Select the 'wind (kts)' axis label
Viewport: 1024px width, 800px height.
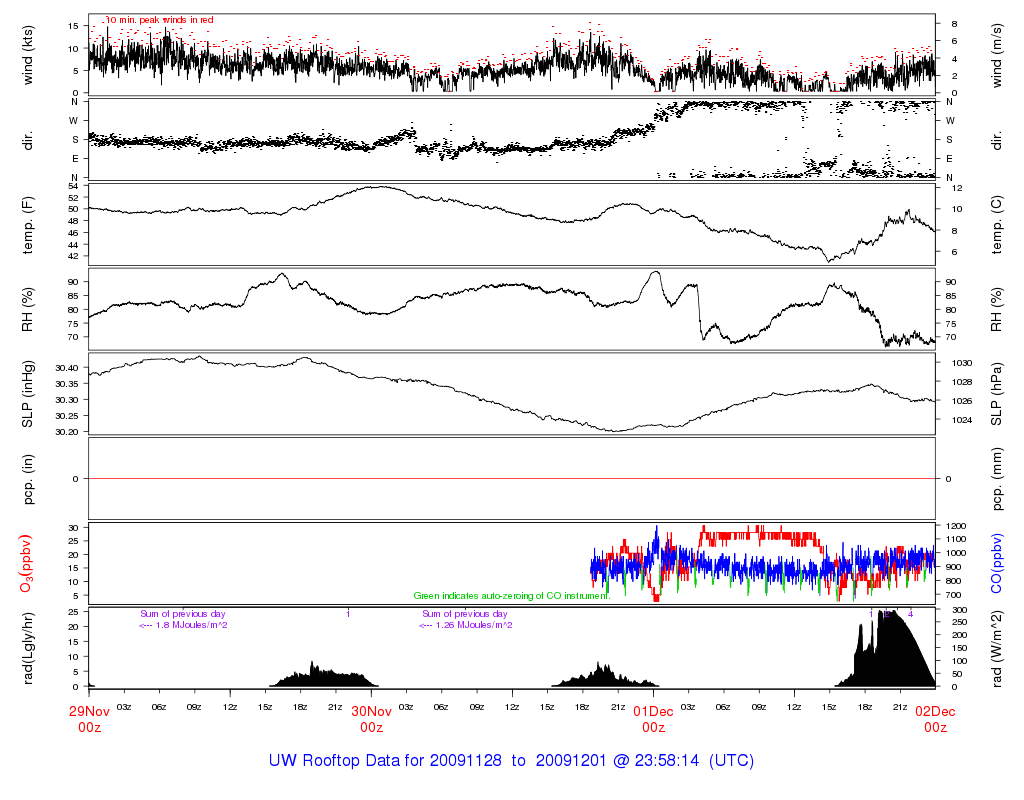coord(27,55)
